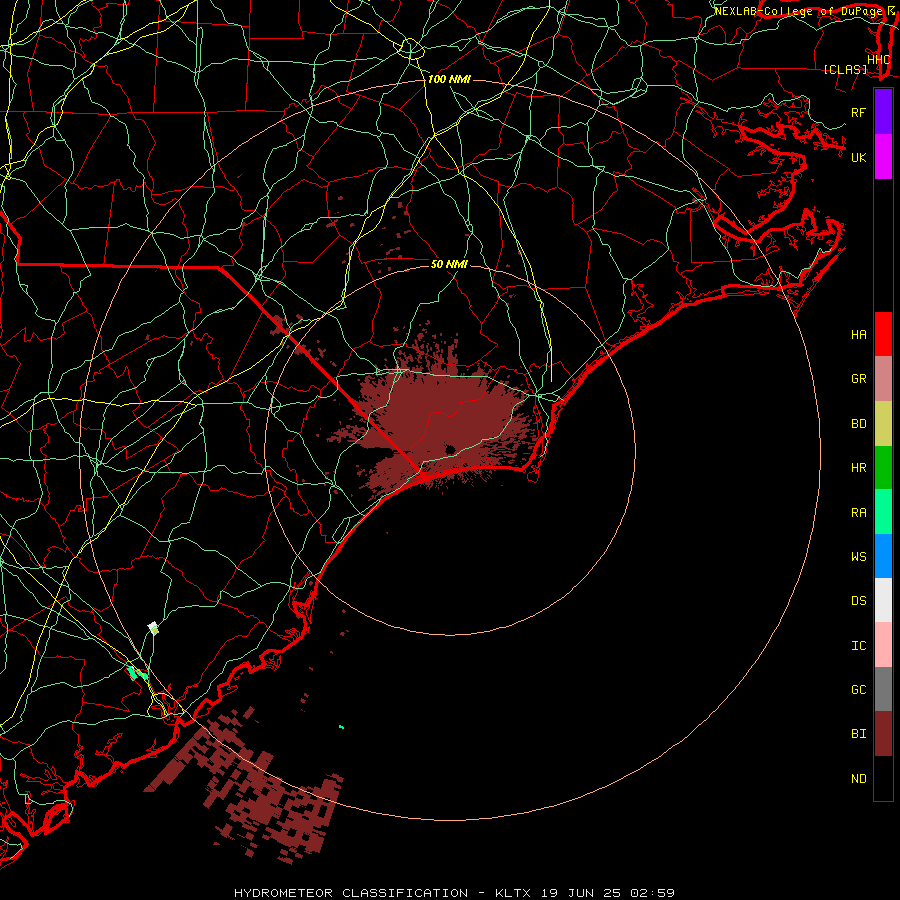Click the [CLAS] label
The width and height of the screenshot is (900, 900).
coord(845,69)
